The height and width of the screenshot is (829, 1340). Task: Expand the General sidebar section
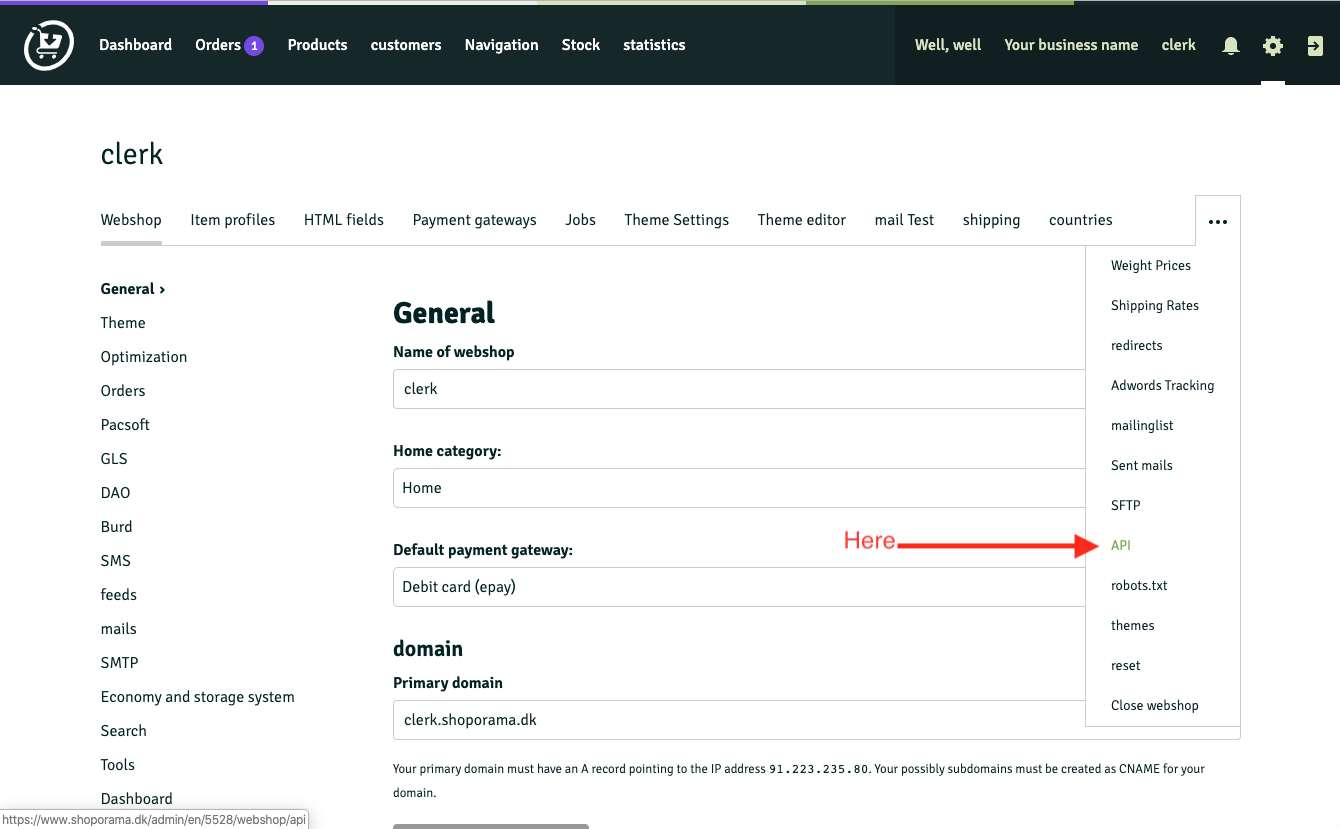point(128,288)
